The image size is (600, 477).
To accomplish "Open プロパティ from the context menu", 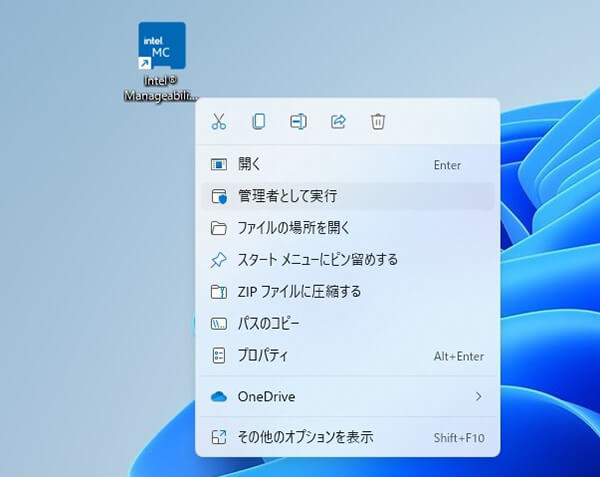I will (347, 356).
